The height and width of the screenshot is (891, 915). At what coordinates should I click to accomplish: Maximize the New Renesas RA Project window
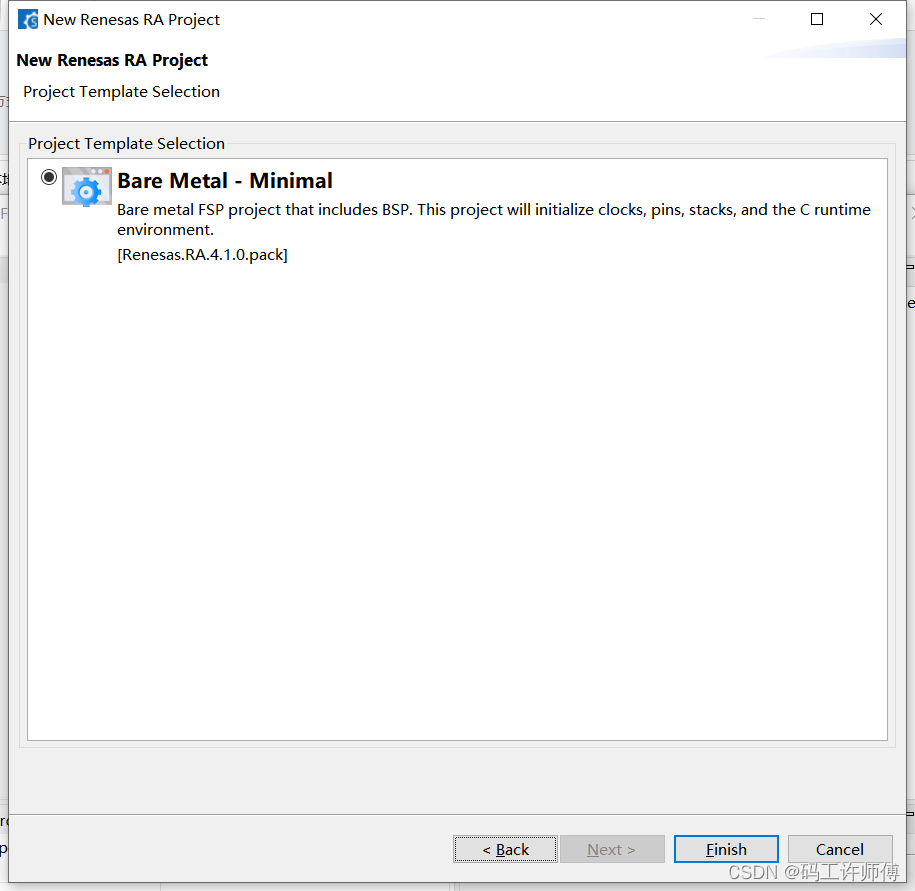(x=817, y=19)
